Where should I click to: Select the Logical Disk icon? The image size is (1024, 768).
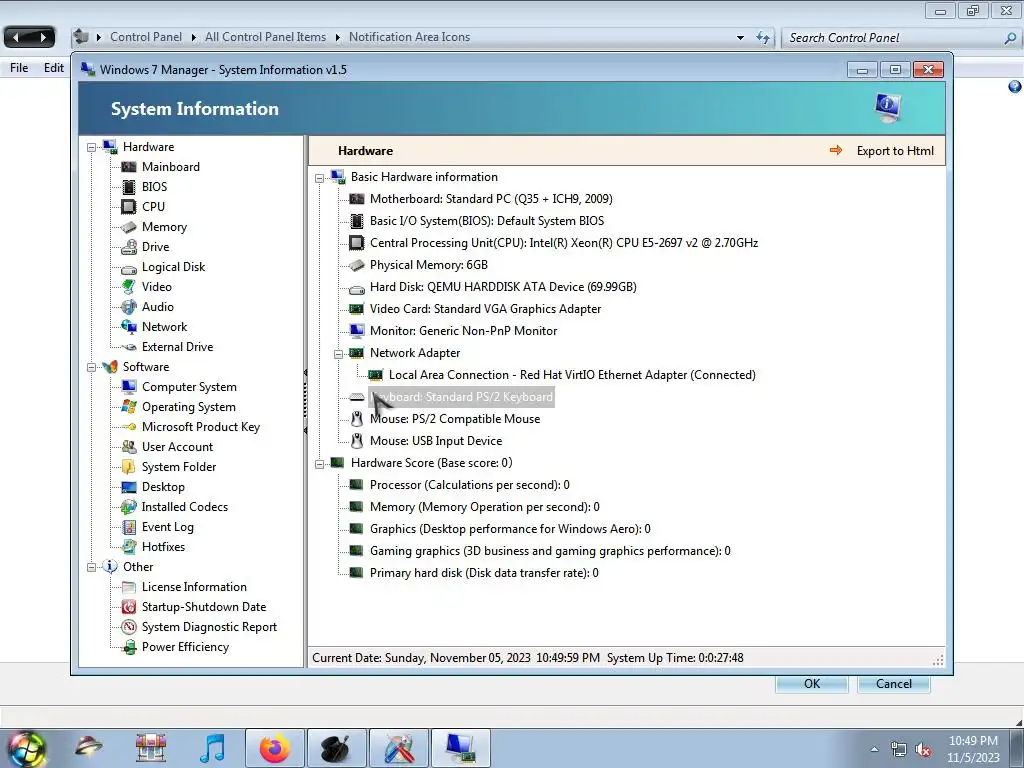[129, 268]
